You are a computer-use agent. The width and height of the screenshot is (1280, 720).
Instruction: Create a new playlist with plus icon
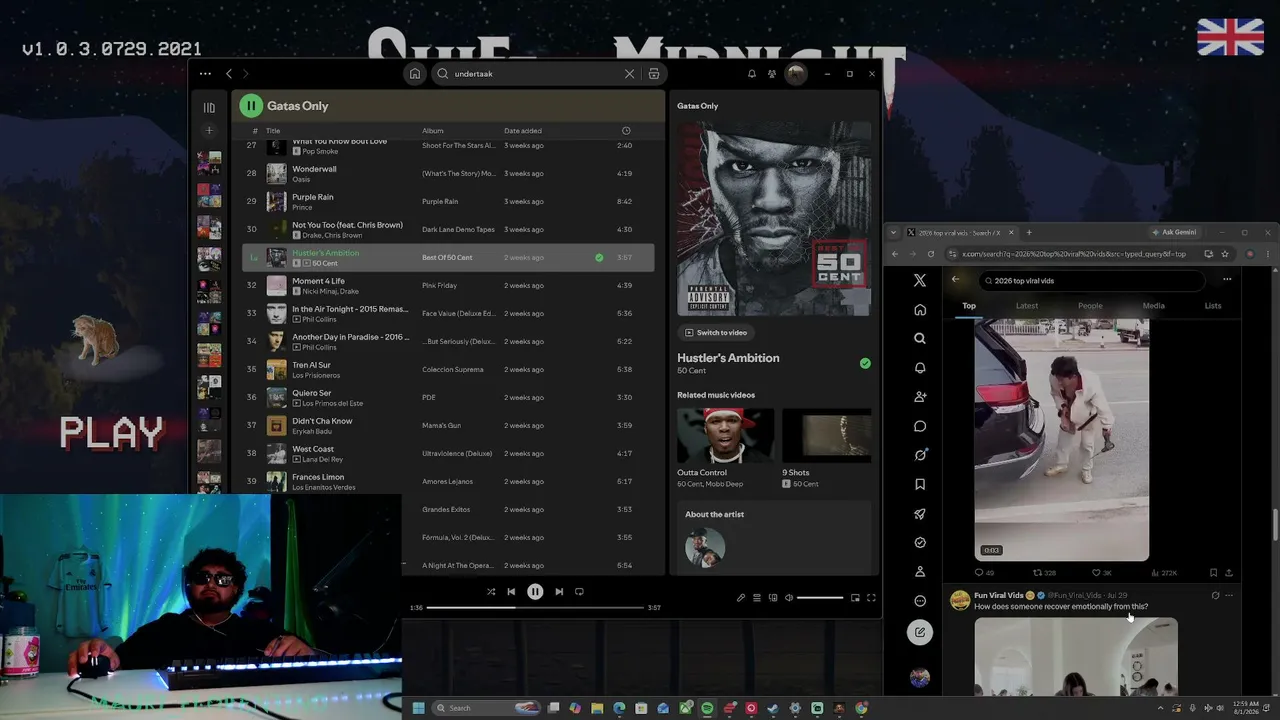(x=209, y=131)
